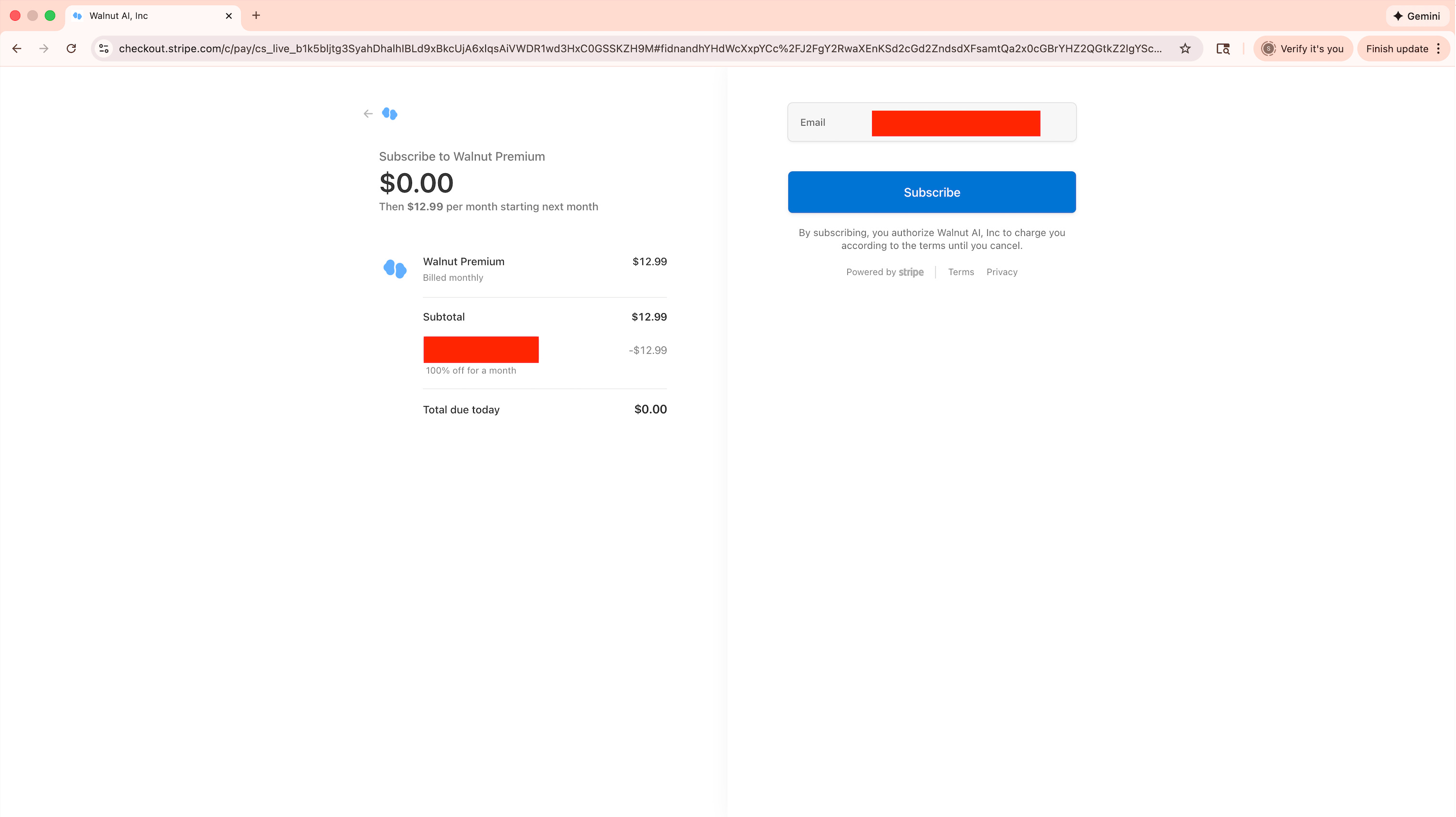
Task: Click Powered by Stripe link
Action: [884, 272]
